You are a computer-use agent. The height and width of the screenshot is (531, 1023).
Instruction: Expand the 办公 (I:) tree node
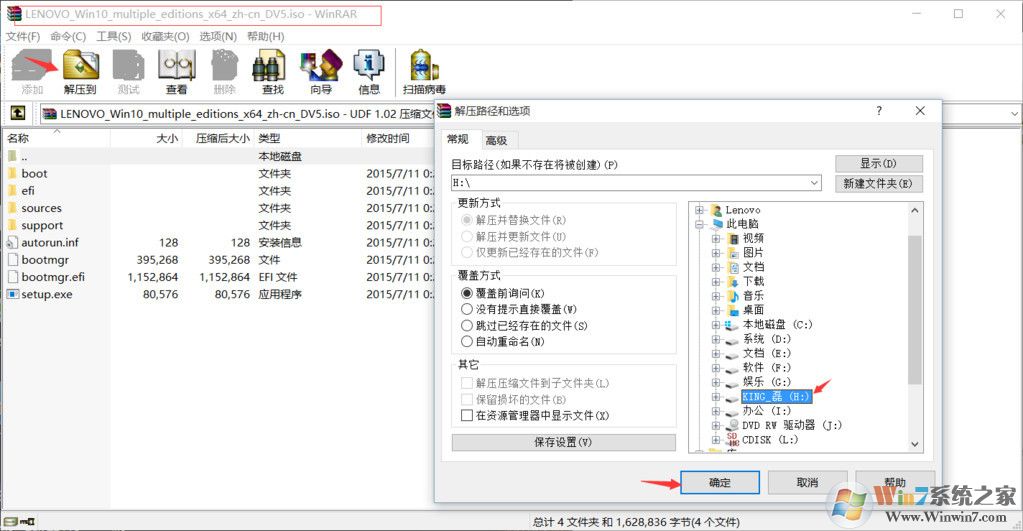pyautogui.click(x=716, y=411)
